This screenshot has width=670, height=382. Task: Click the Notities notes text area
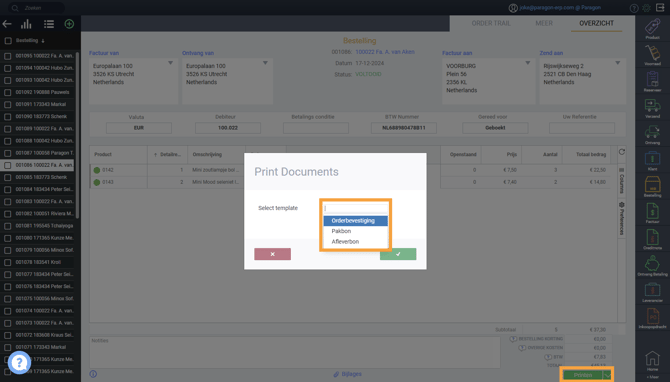point(295,352)
